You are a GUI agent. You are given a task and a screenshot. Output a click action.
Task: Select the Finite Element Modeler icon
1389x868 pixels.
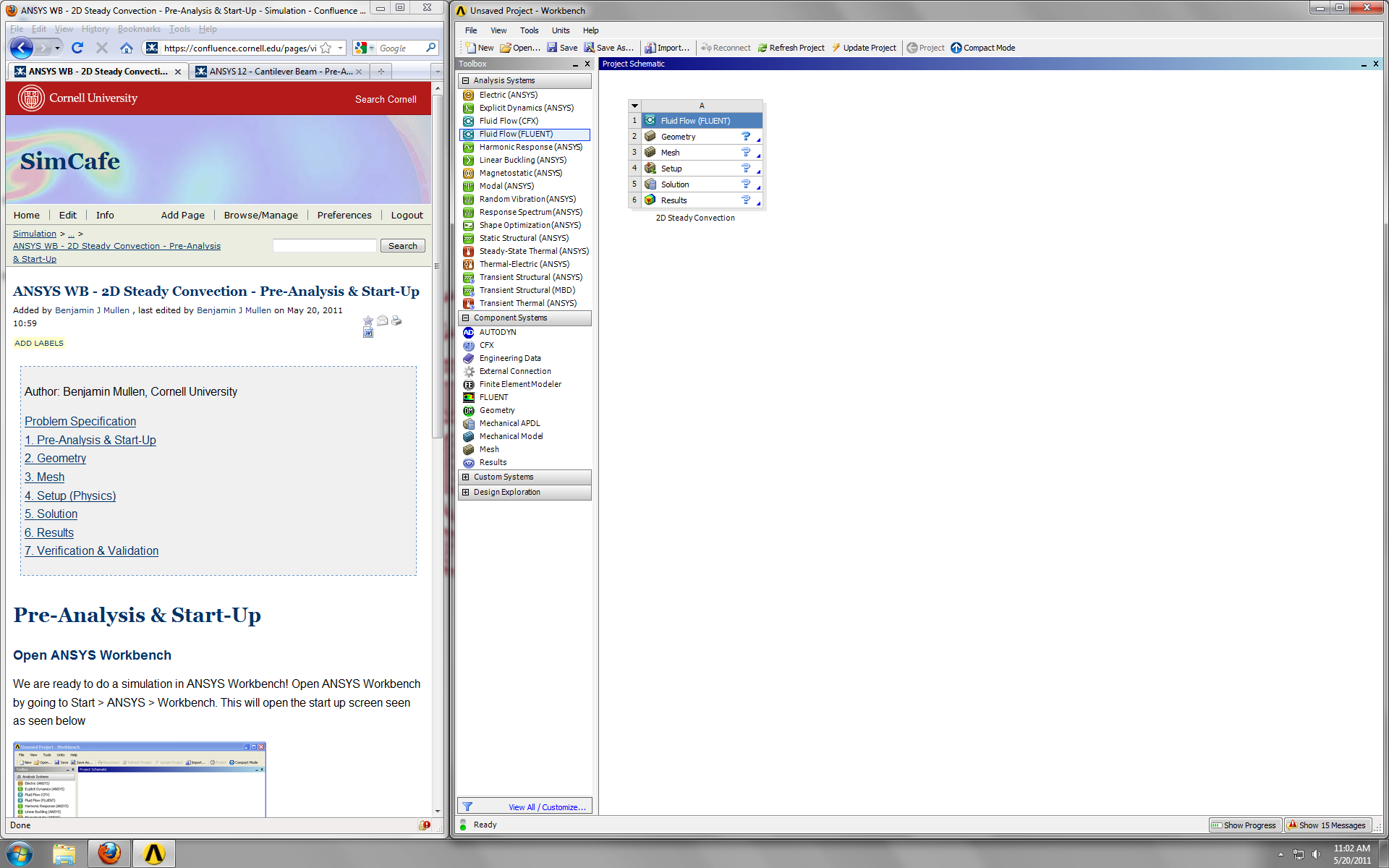[x=469, y=384]
